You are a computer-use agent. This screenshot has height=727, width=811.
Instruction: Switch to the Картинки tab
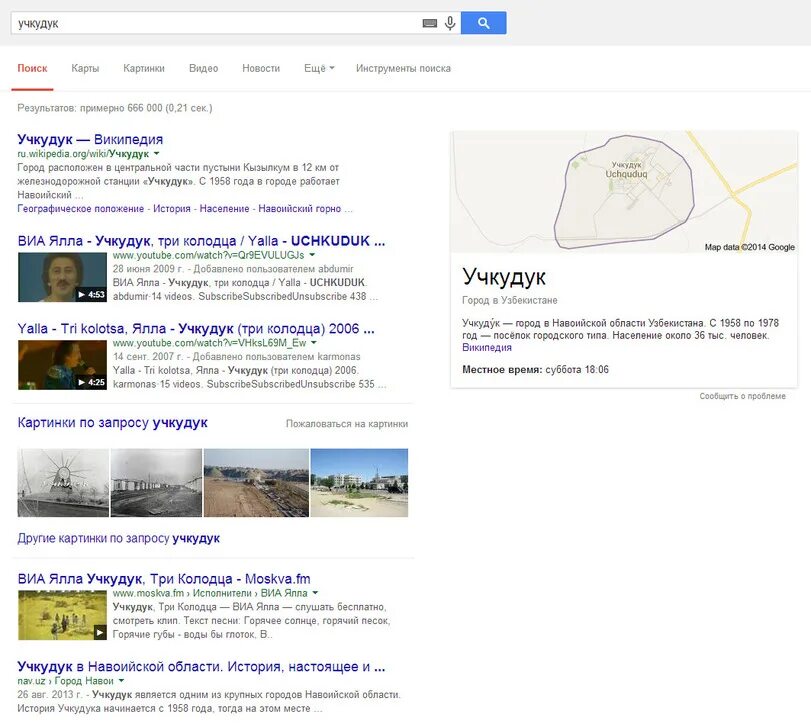tap(144, 68)
